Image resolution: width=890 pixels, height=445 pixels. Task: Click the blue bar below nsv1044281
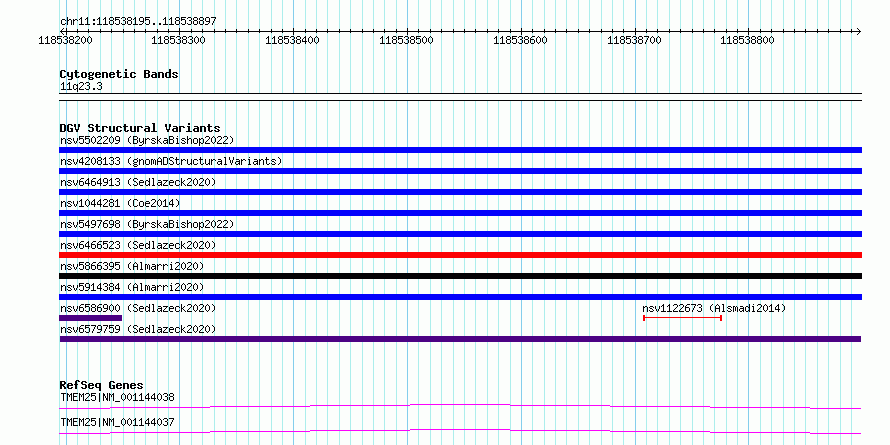click(460, 213)
